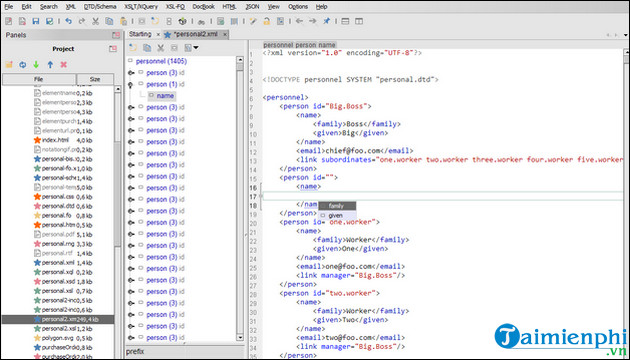The width and height of the screenshot is (630, 360).
Task: Click the detach icon beside Panels header
Action: tap(116, 35)
